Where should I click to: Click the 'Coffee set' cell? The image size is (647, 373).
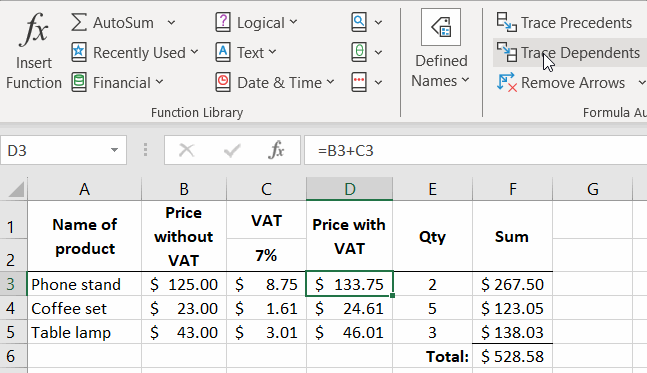pyautogui.click(x=85, y=308)
